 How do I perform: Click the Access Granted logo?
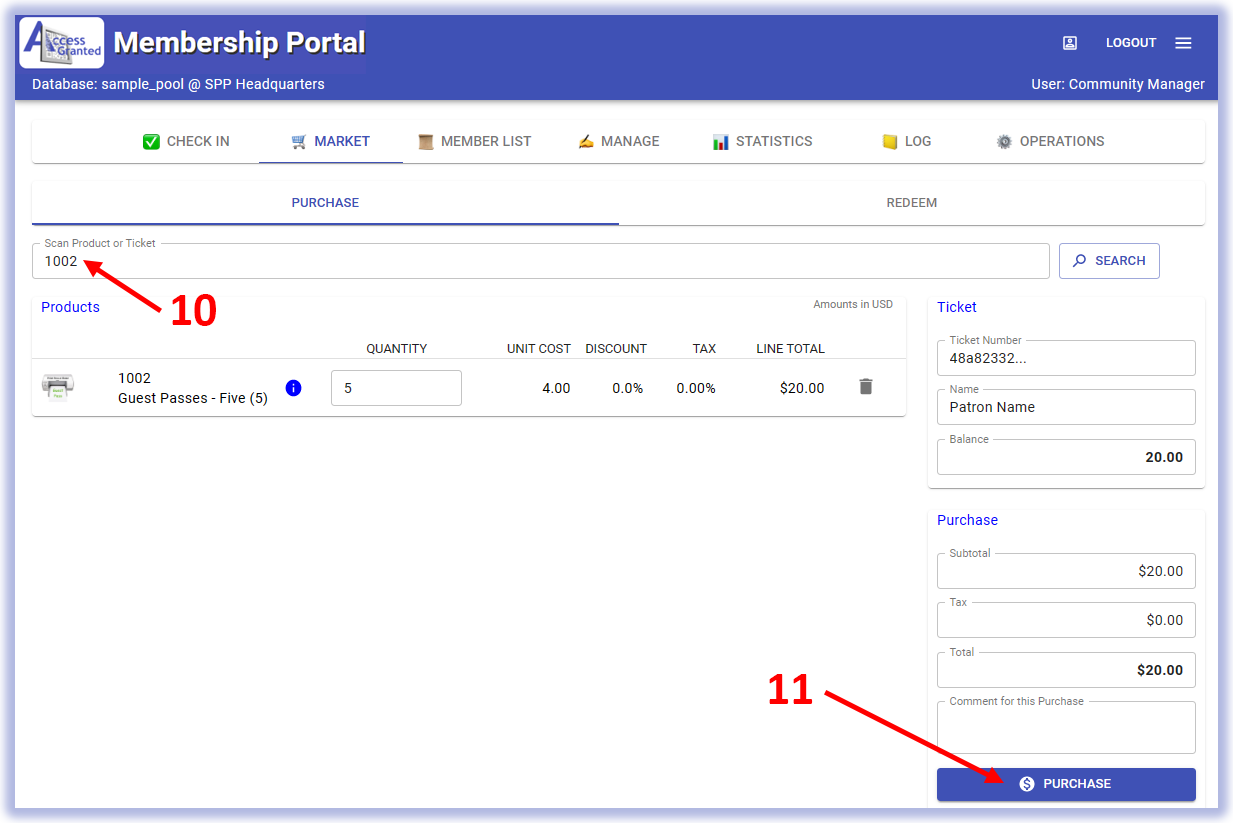click(62, 43)
